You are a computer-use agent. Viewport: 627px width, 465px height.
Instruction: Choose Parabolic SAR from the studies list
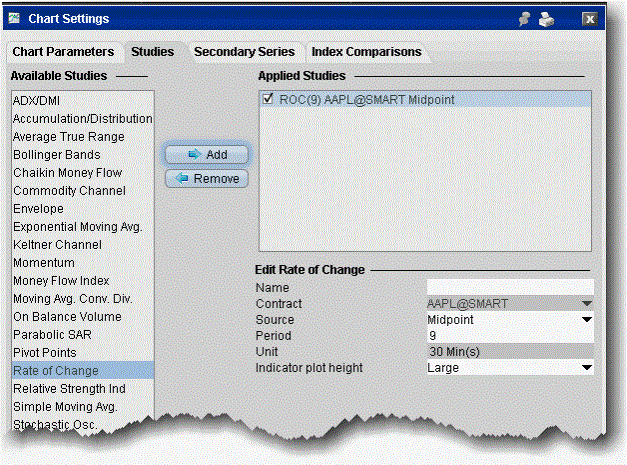coord(55,335)
